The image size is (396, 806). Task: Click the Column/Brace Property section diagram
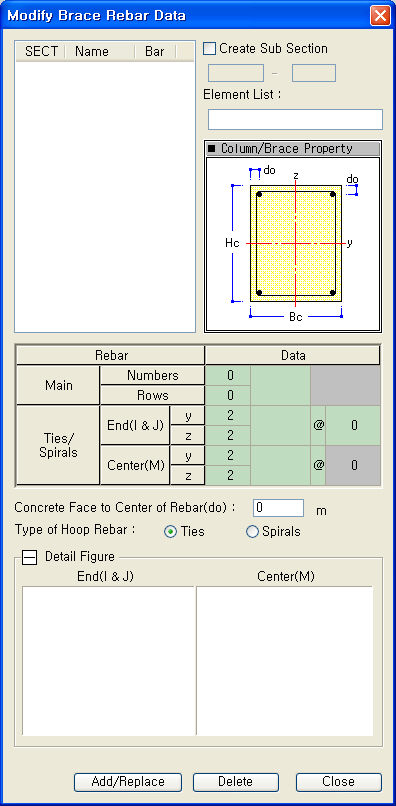293,245
